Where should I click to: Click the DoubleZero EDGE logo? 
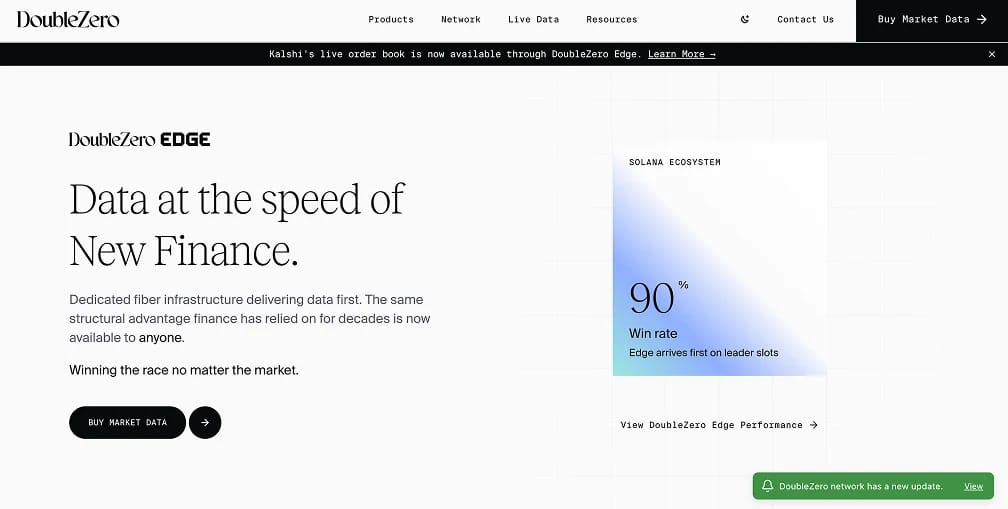click(140, 139)
